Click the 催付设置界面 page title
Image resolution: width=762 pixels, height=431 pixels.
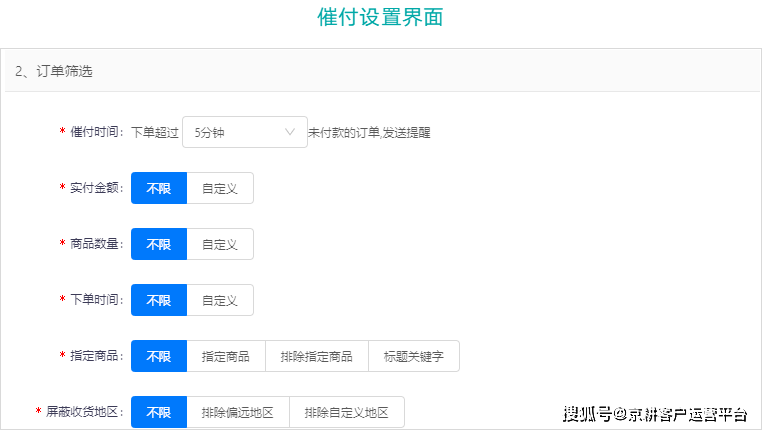(x=380, y=17)
